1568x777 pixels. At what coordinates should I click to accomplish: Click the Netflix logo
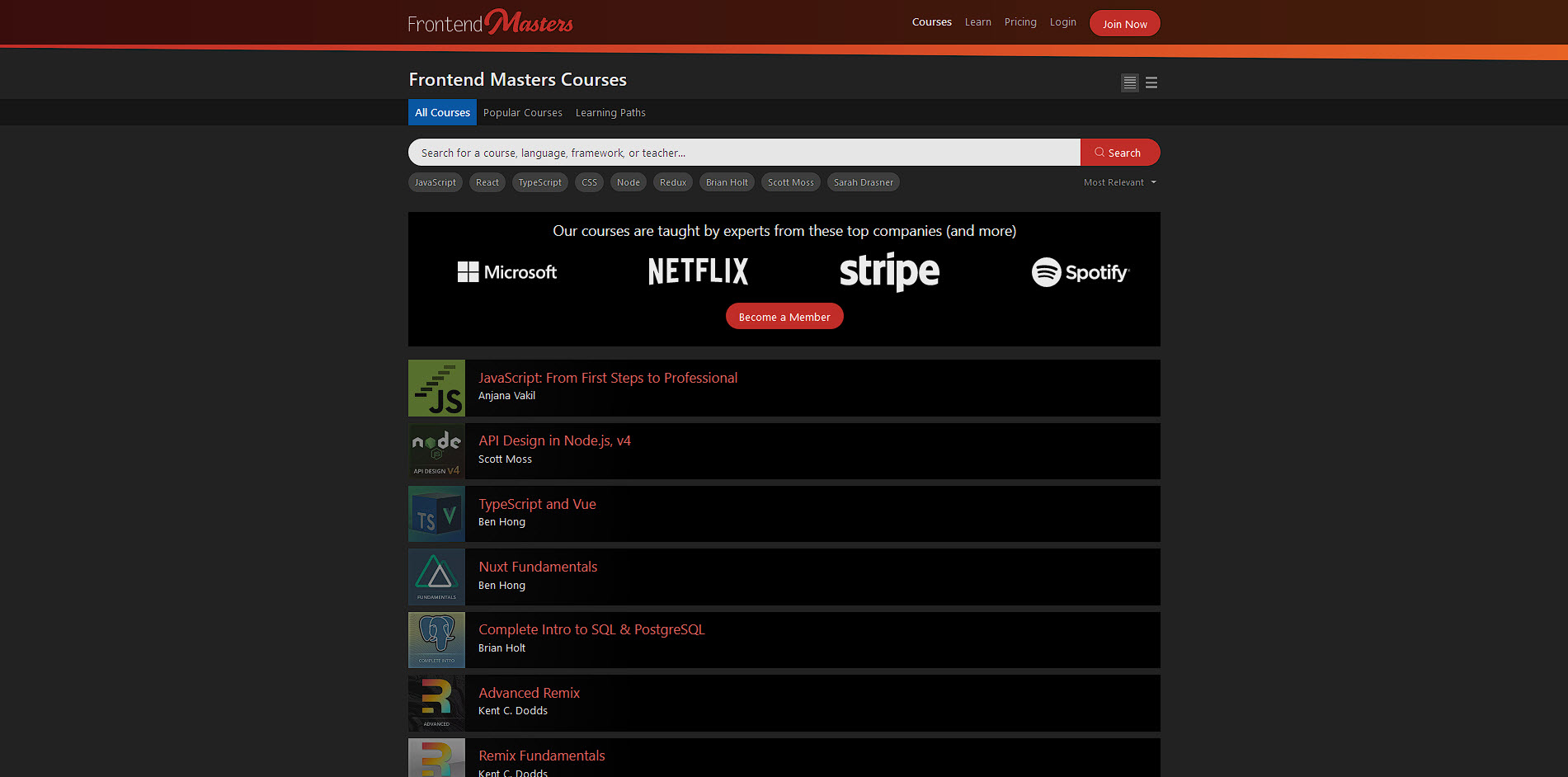[698, 271]
